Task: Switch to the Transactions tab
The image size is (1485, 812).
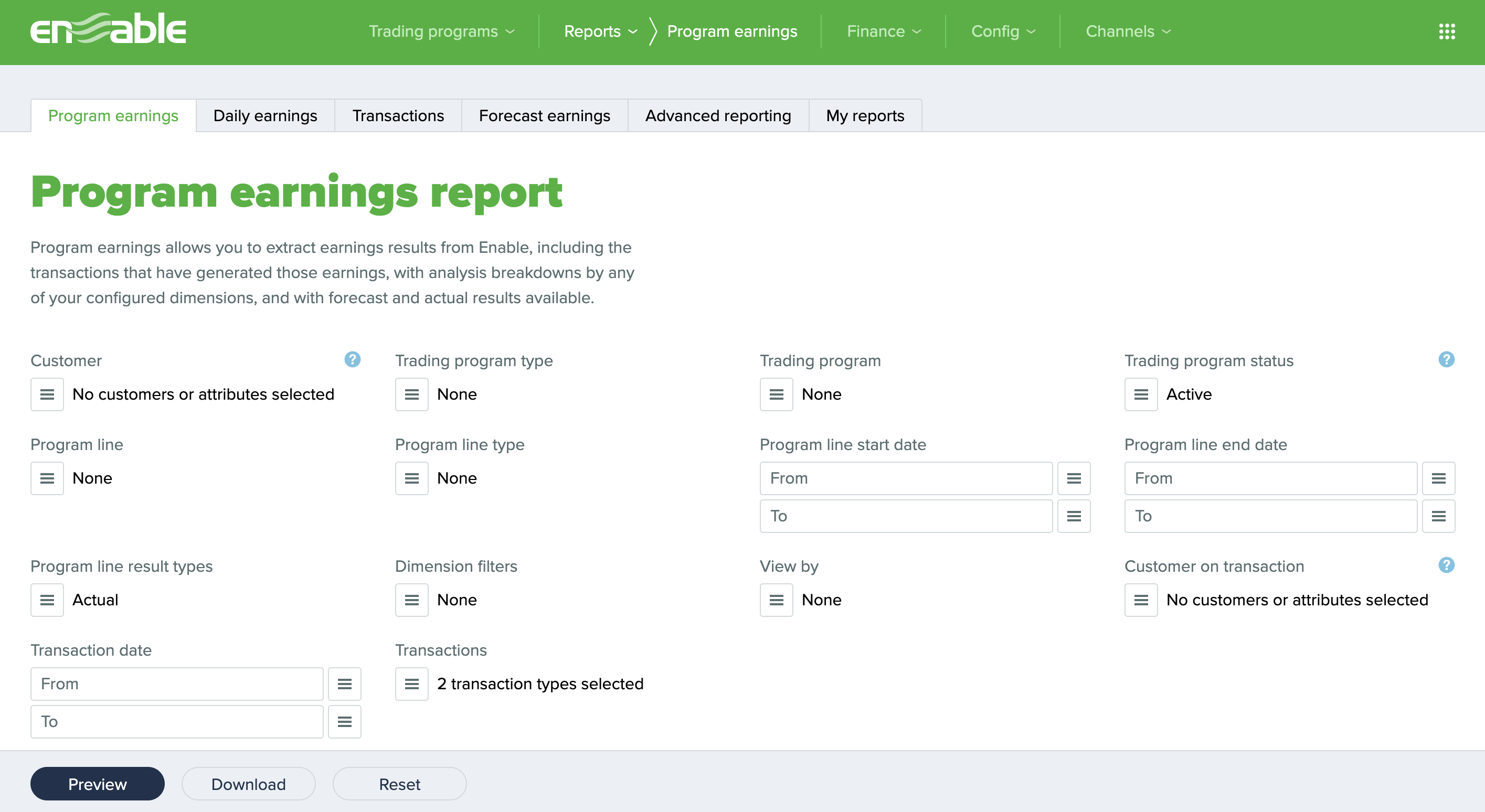Action: [x=398, y=116]
